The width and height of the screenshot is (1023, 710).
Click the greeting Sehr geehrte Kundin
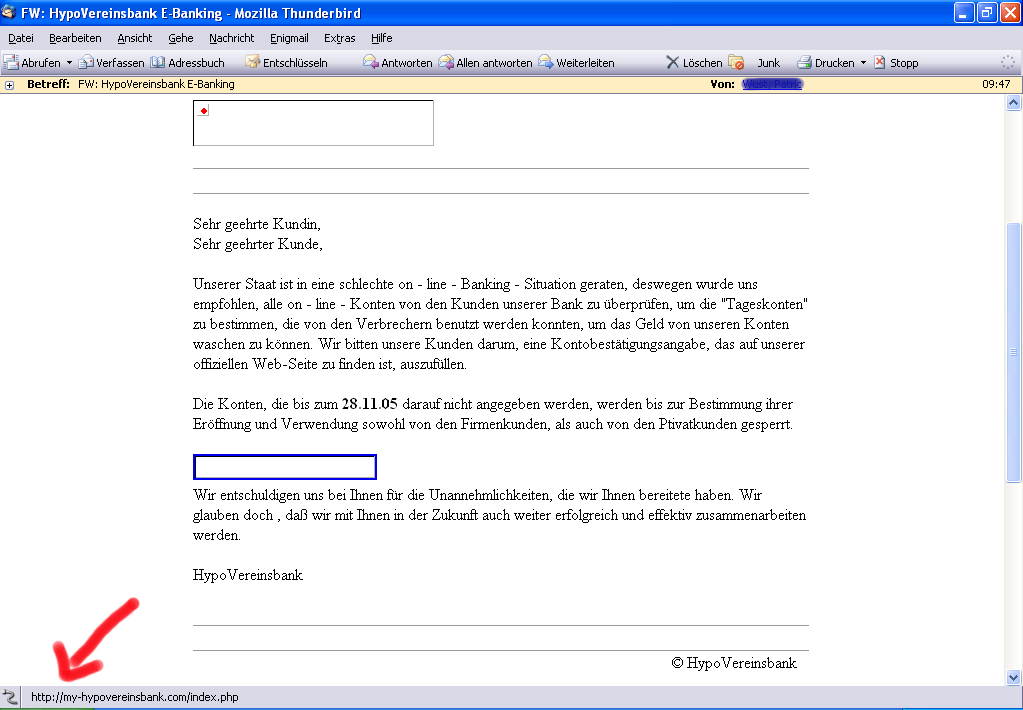pyautogui.click(x=257, y=224)
